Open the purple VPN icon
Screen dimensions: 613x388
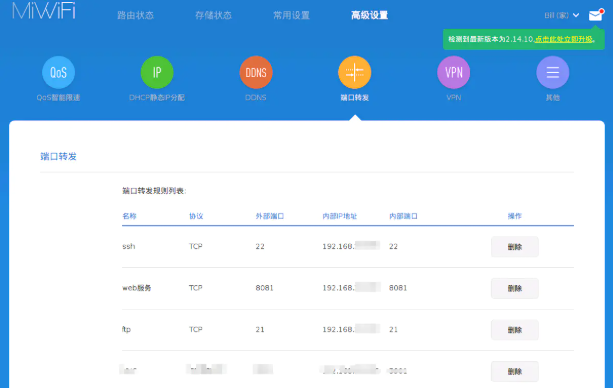453,72
